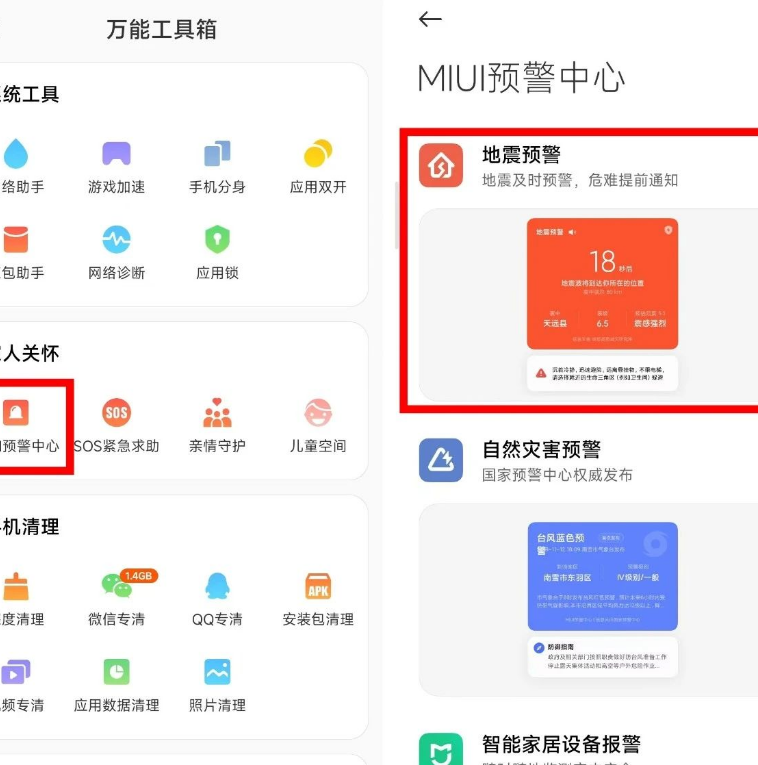758x765 pixels.
Task: Open the 频专清 video cleaner icon
Action: [x=16, y=672]
